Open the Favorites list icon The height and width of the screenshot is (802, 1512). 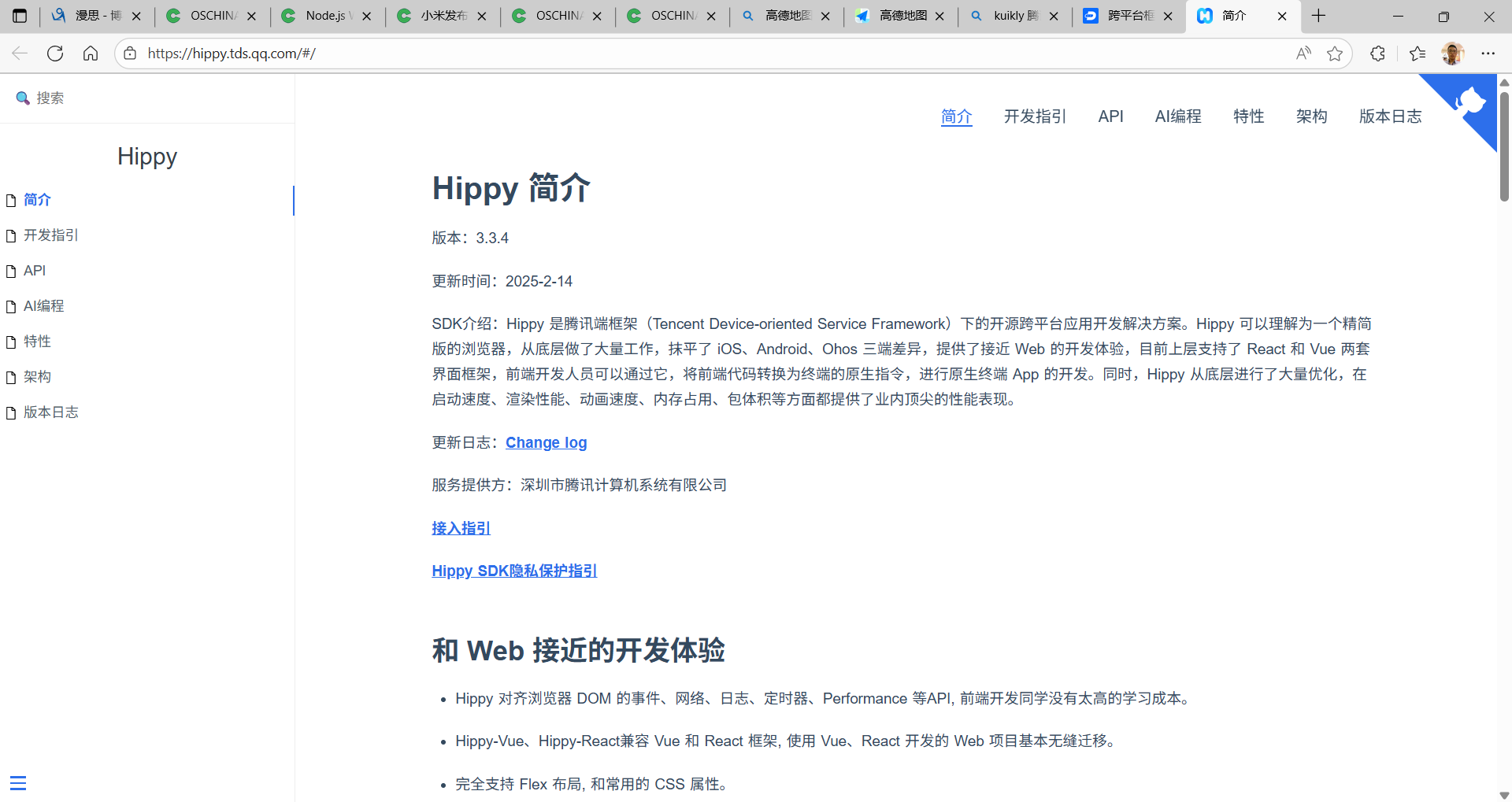pyautogui.click(x=1417, y=54)
